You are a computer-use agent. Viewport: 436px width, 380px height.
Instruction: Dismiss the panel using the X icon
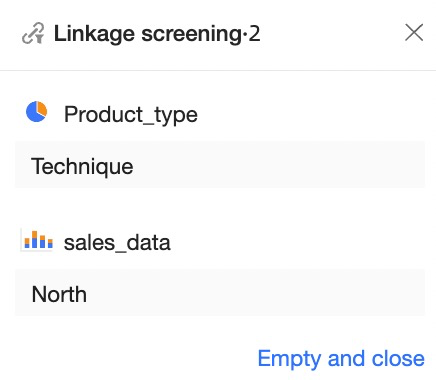pyautogui.click(x=414, y=33)
